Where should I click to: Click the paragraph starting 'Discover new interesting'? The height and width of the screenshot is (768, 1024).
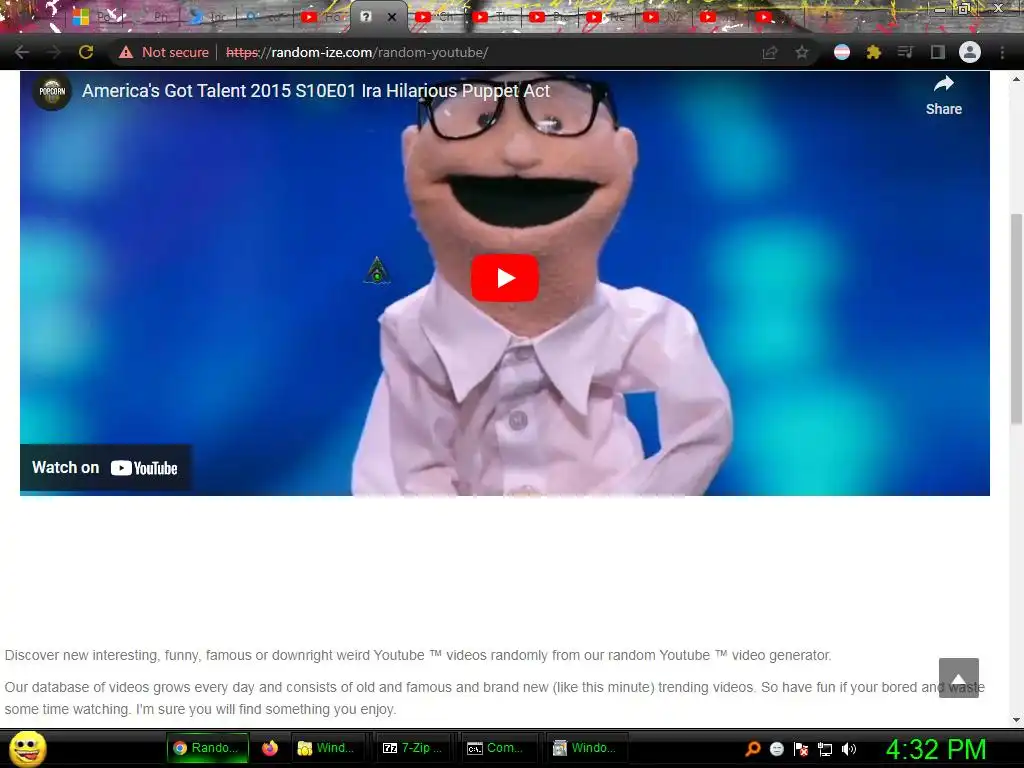pos(418,655)
